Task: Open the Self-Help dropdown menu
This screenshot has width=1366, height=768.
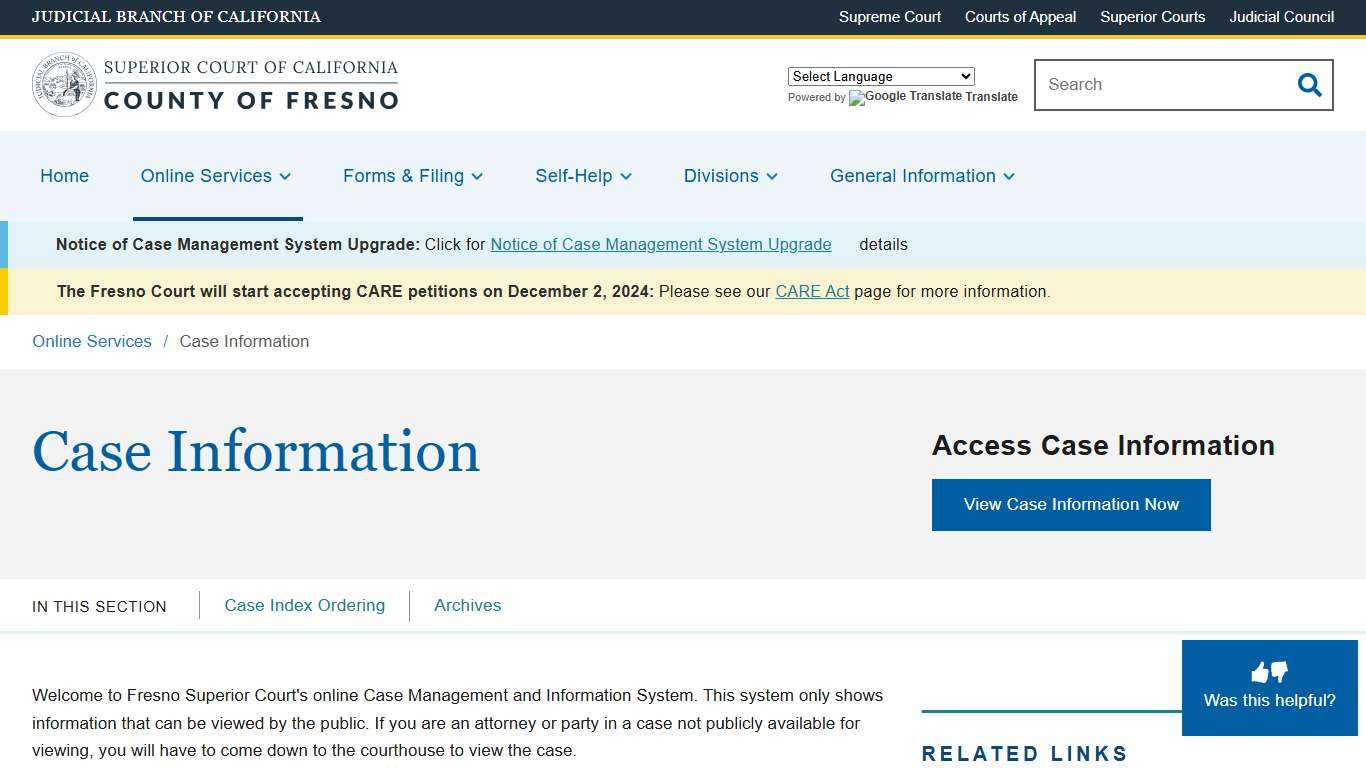Action: click(626, 176)
